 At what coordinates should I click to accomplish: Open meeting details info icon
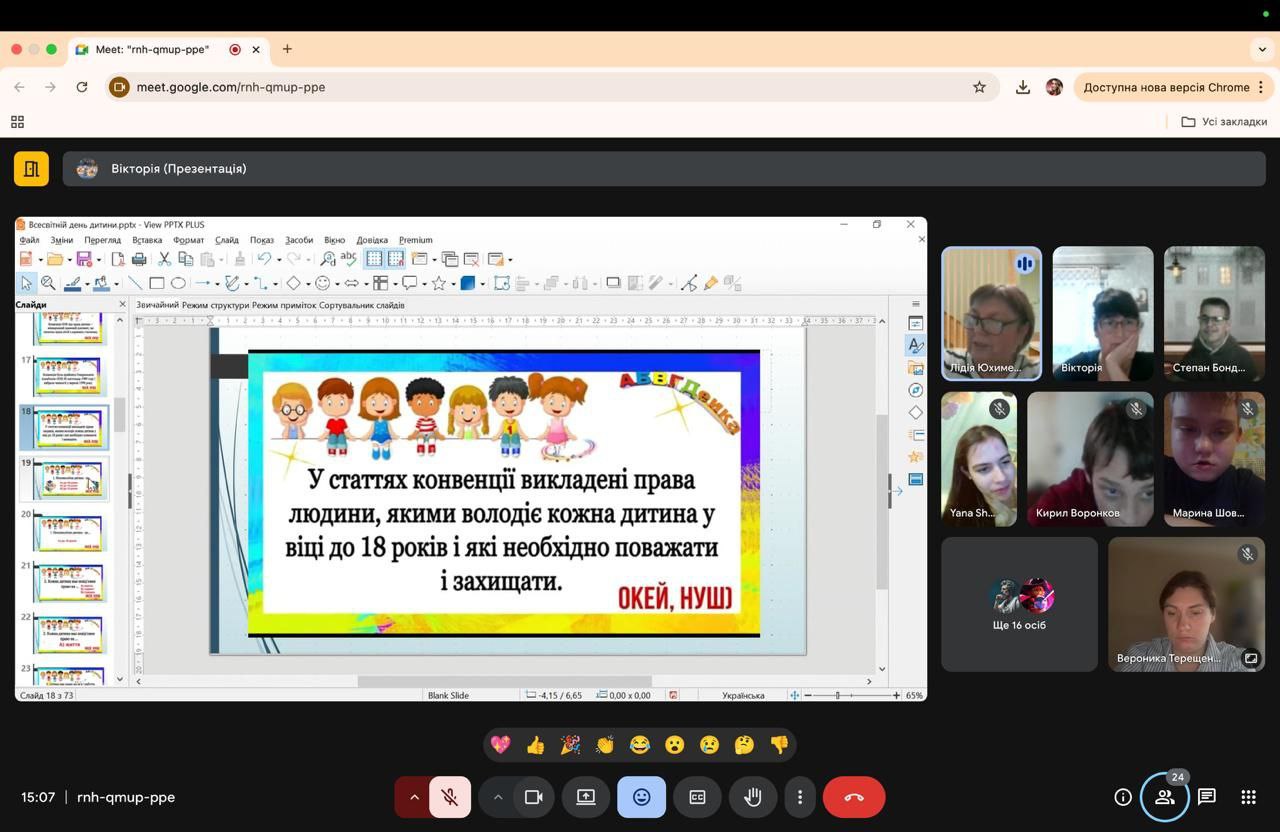point(1122,797)
